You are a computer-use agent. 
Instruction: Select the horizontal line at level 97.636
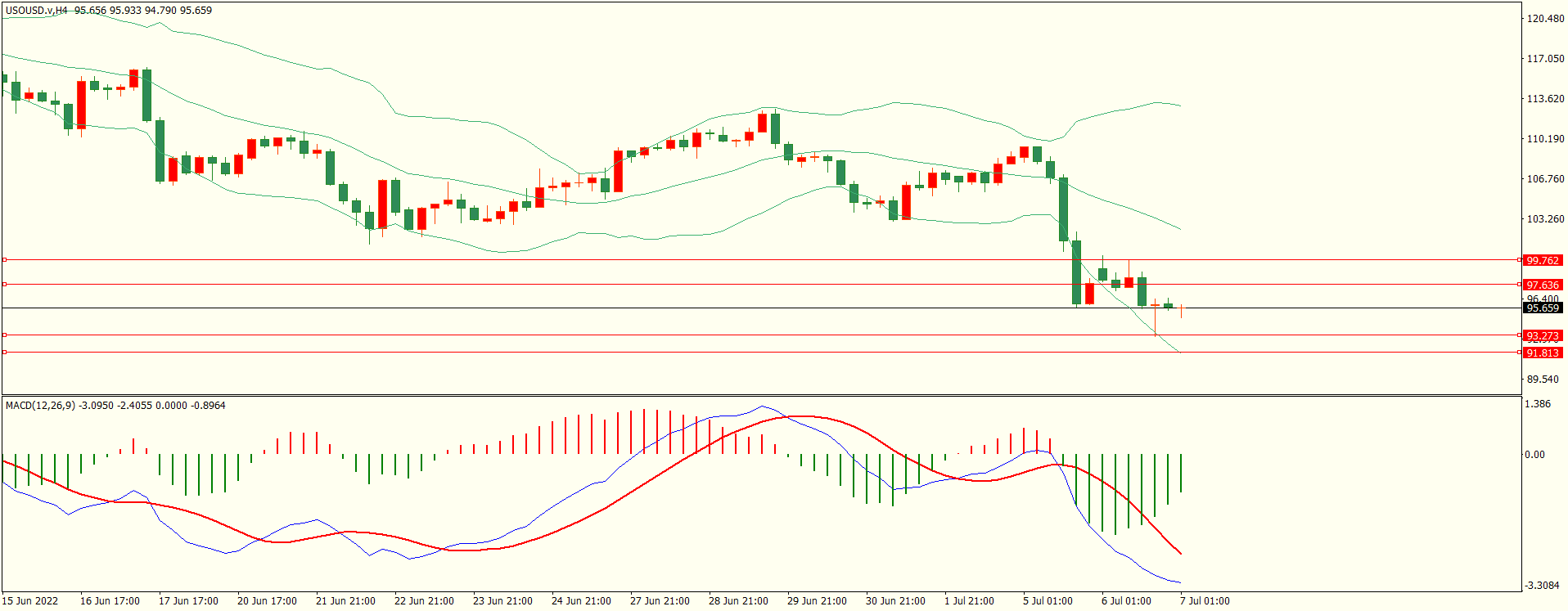761,285
